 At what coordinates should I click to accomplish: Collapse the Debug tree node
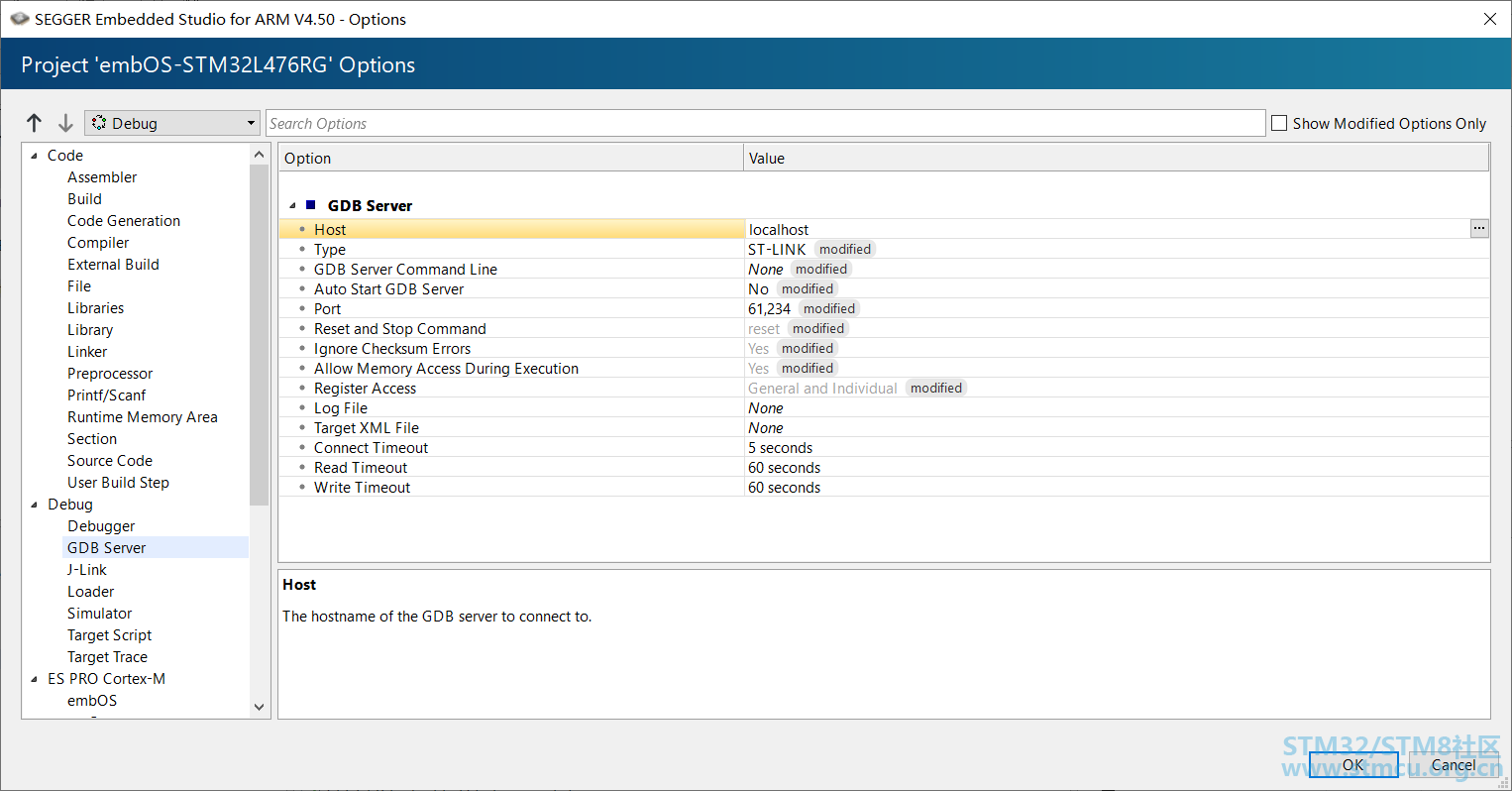pyautogui.click(x=35, y=505)
